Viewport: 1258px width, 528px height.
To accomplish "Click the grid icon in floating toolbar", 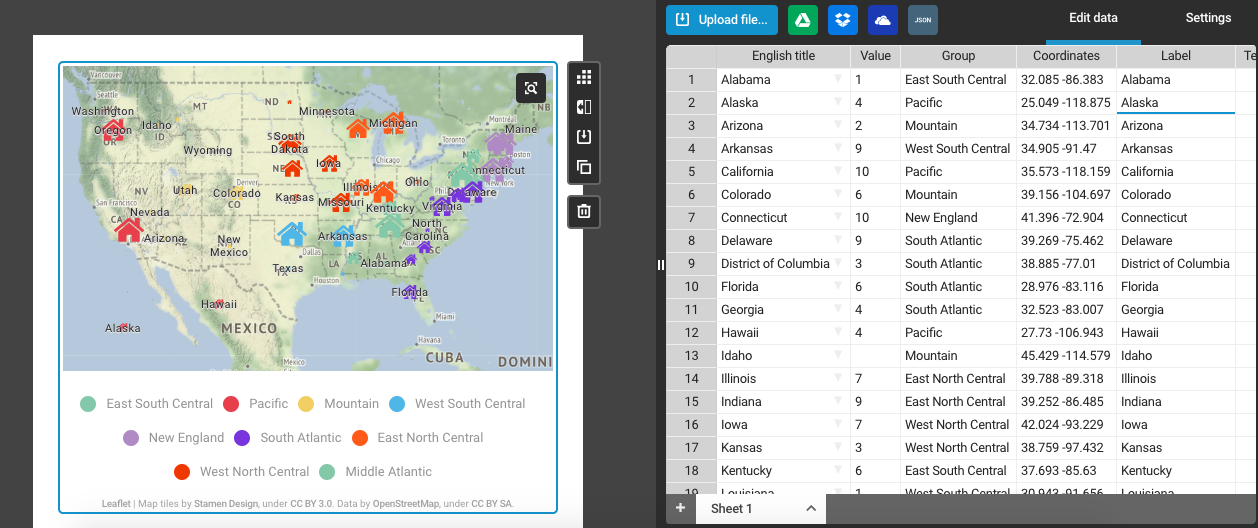I will pyautogui.click(x=584, y=77).
